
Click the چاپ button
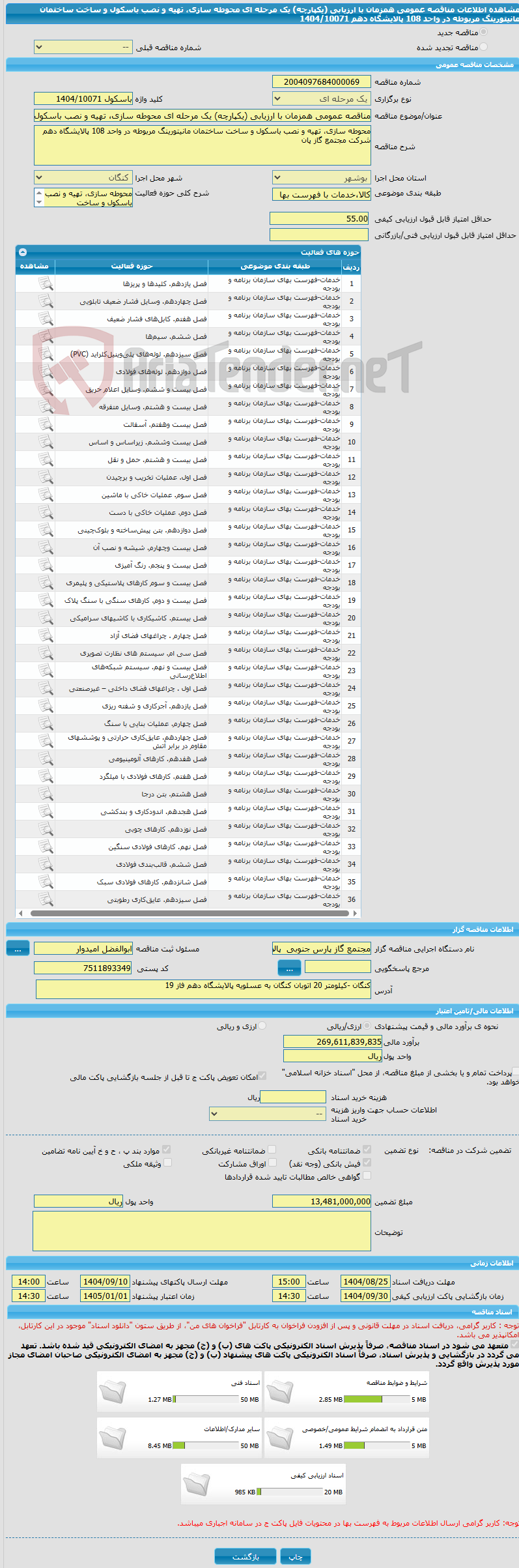(x=296, y=1557)
